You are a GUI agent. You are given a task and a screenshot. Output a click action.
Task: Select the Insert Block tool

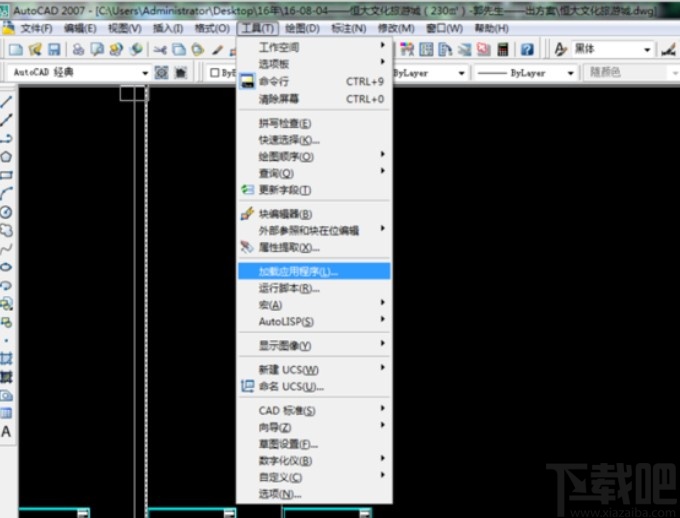7,304
